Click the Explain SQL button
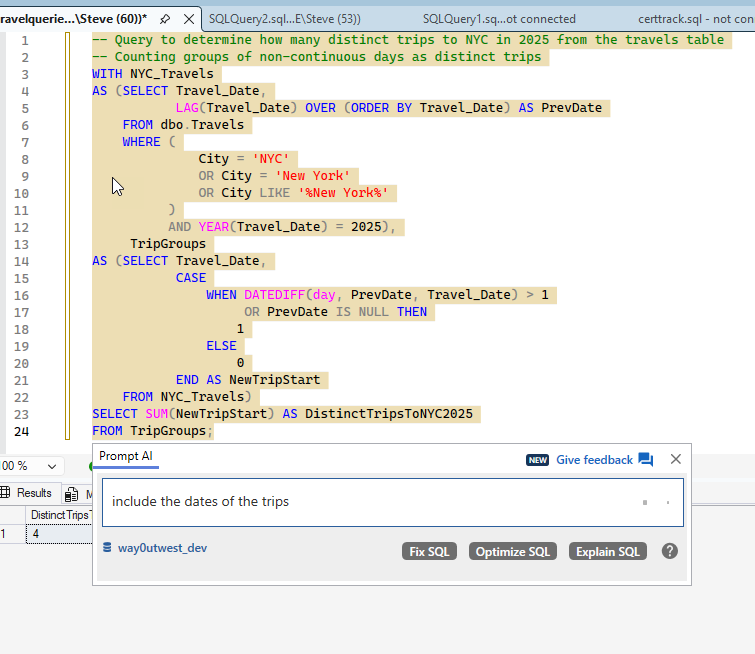Image resolution: width=755 pixels, height=654 pixels. [607, 551]
